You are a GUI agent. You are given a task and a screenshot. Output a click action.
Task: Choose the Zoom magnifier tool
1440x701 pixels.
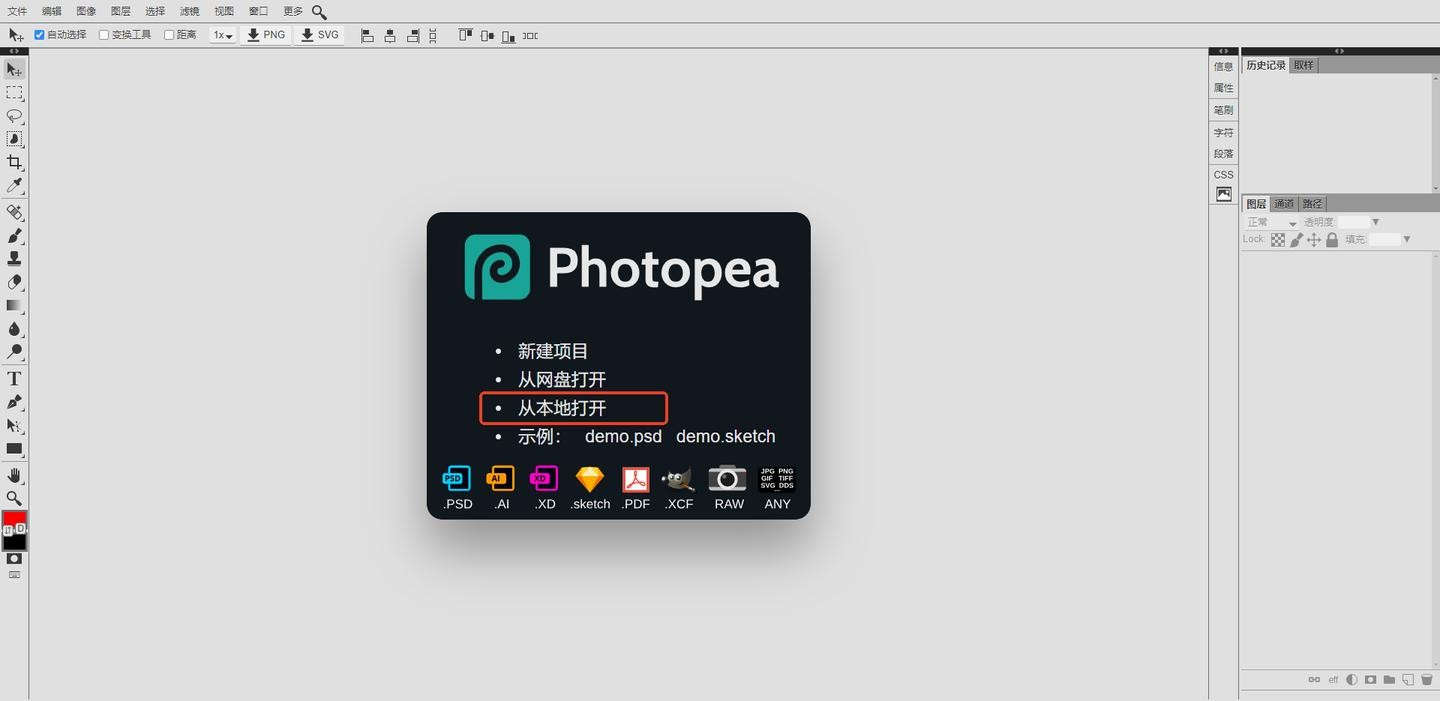coord(14,498)
